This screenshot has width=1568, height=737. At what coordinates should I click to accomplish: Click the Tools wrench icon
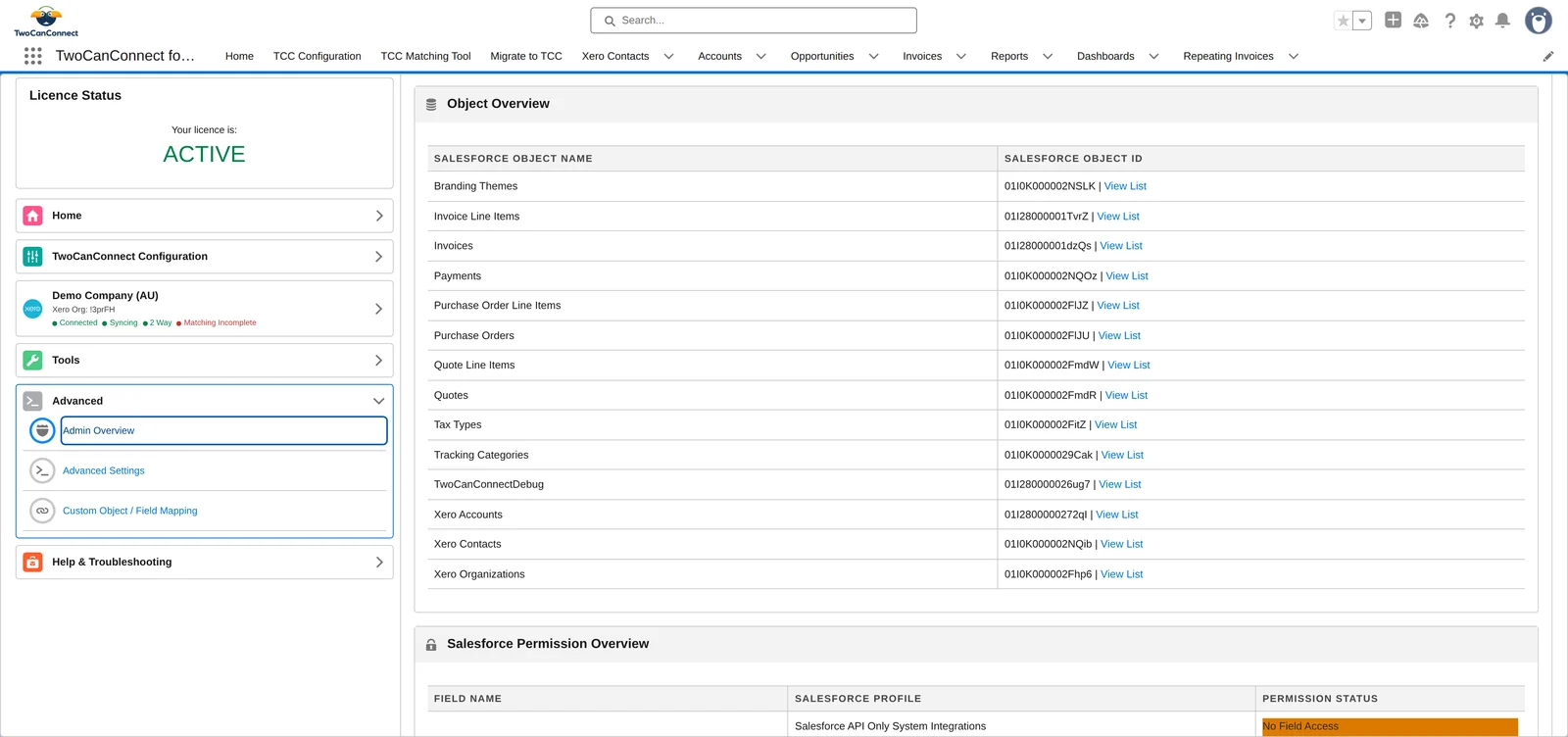tap(32, 361)
